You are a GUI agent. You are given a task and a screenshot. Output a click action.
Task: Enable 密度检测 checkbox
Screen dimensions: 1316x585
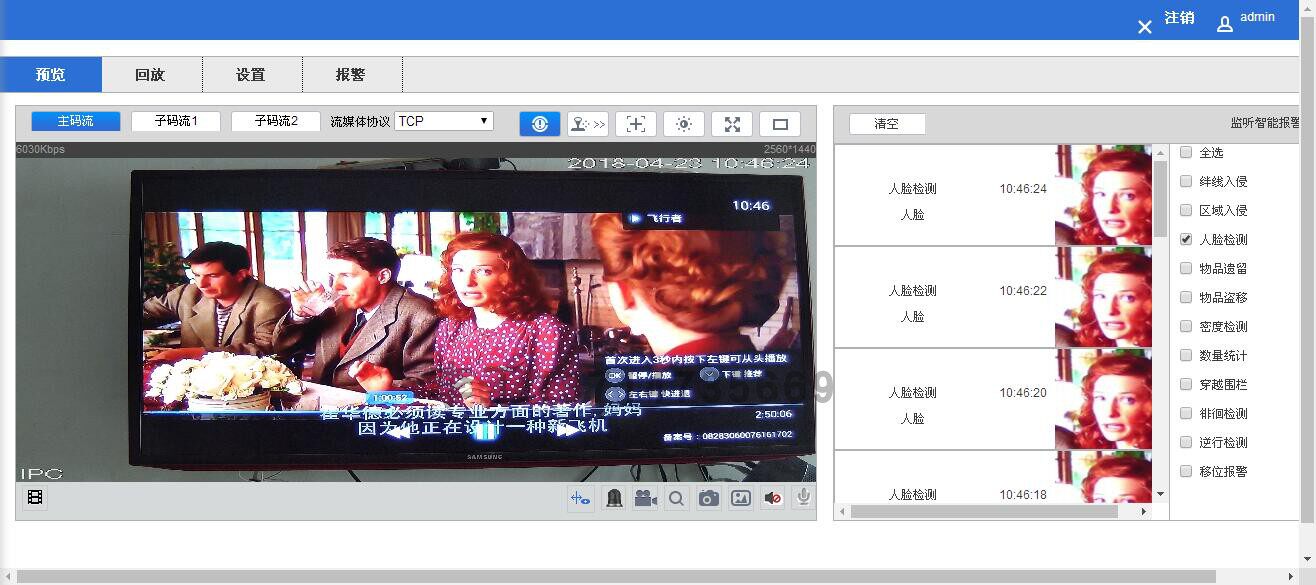[1186, 327]
